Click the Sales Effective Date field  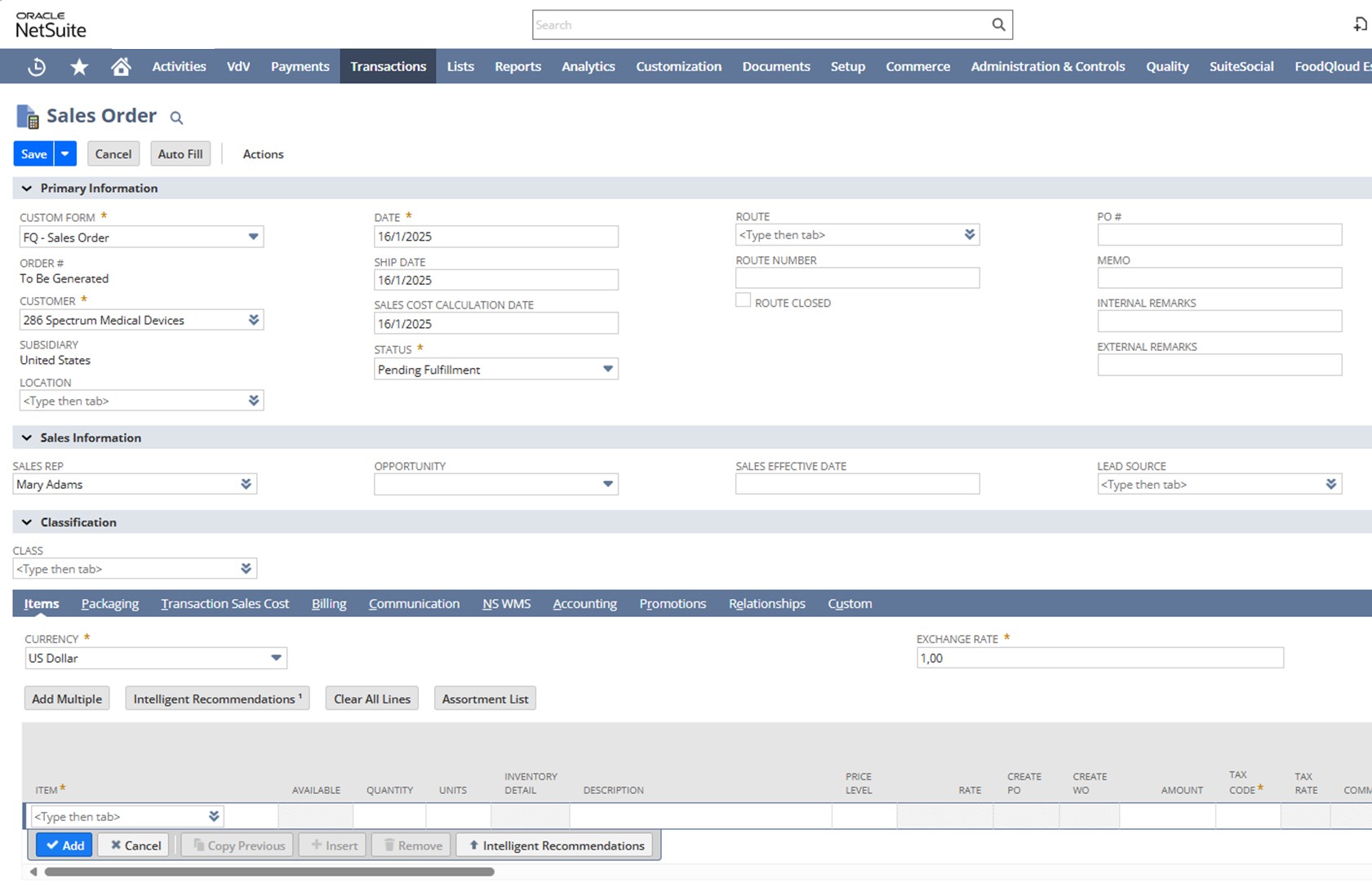857,484
